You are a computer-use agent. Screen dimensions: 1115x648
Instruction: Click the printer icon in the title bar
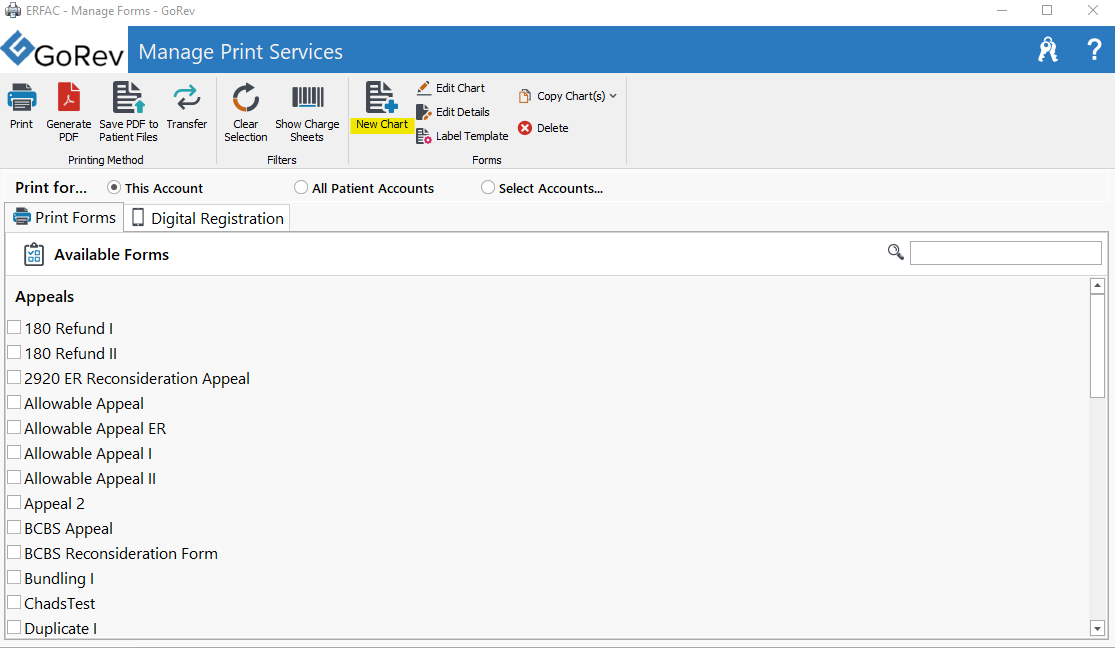(13, 11)
